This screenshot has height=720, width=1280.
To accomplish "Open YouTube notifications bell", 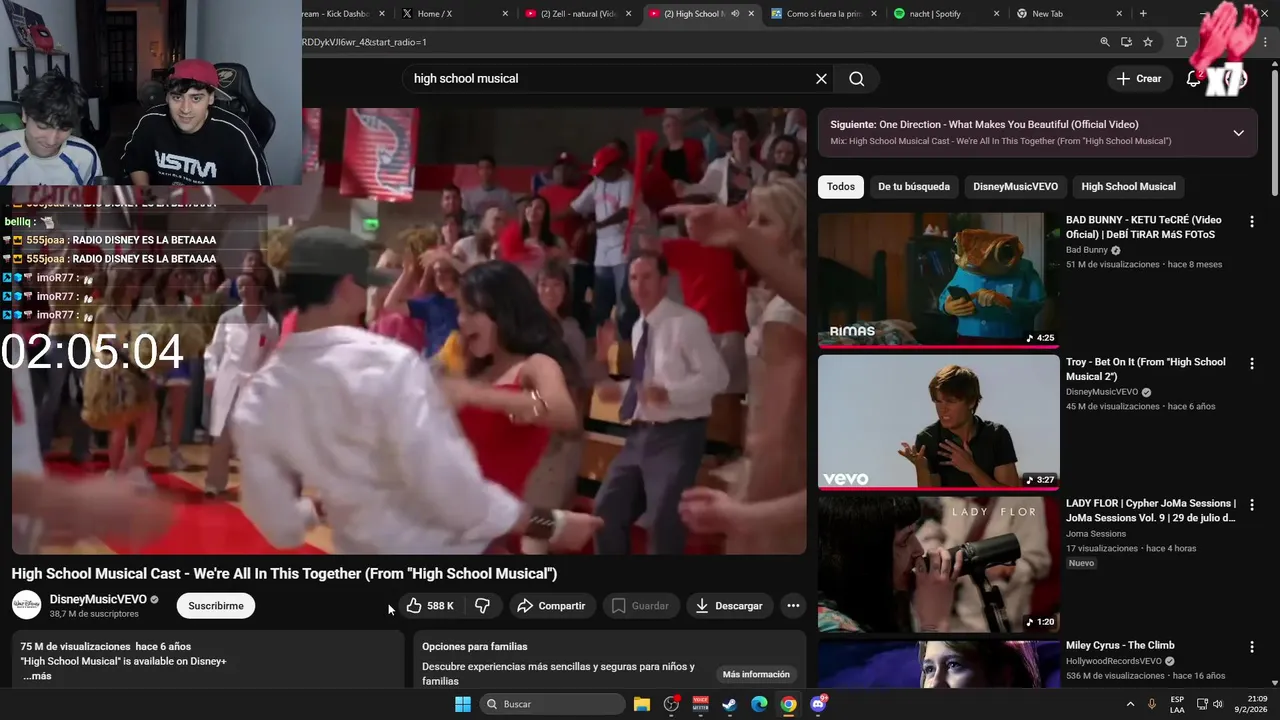I will 1193,79.
